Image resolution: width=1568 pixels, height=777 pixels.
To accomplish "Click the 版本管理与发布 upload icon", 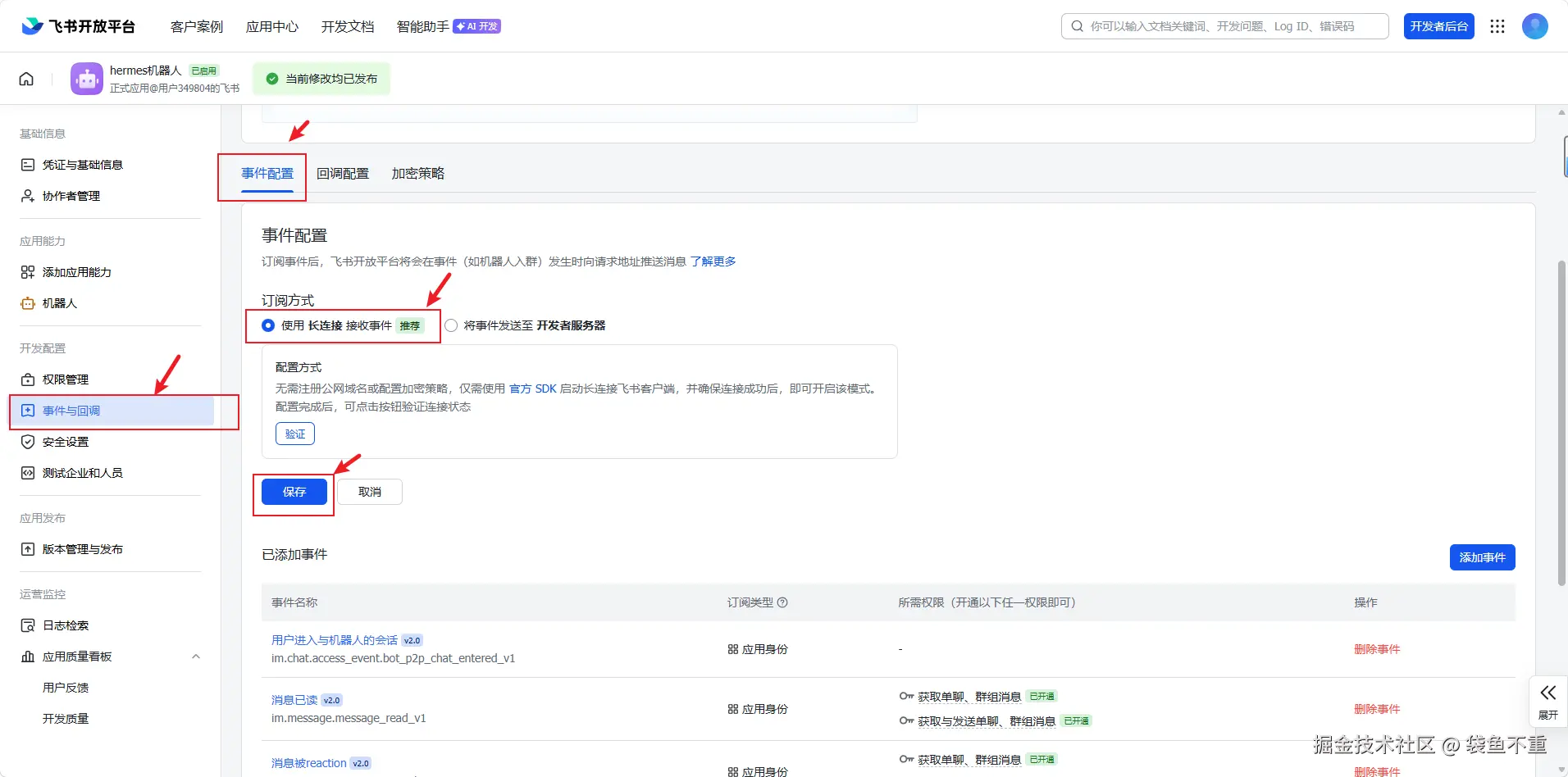I will click(x=28, y=549).
